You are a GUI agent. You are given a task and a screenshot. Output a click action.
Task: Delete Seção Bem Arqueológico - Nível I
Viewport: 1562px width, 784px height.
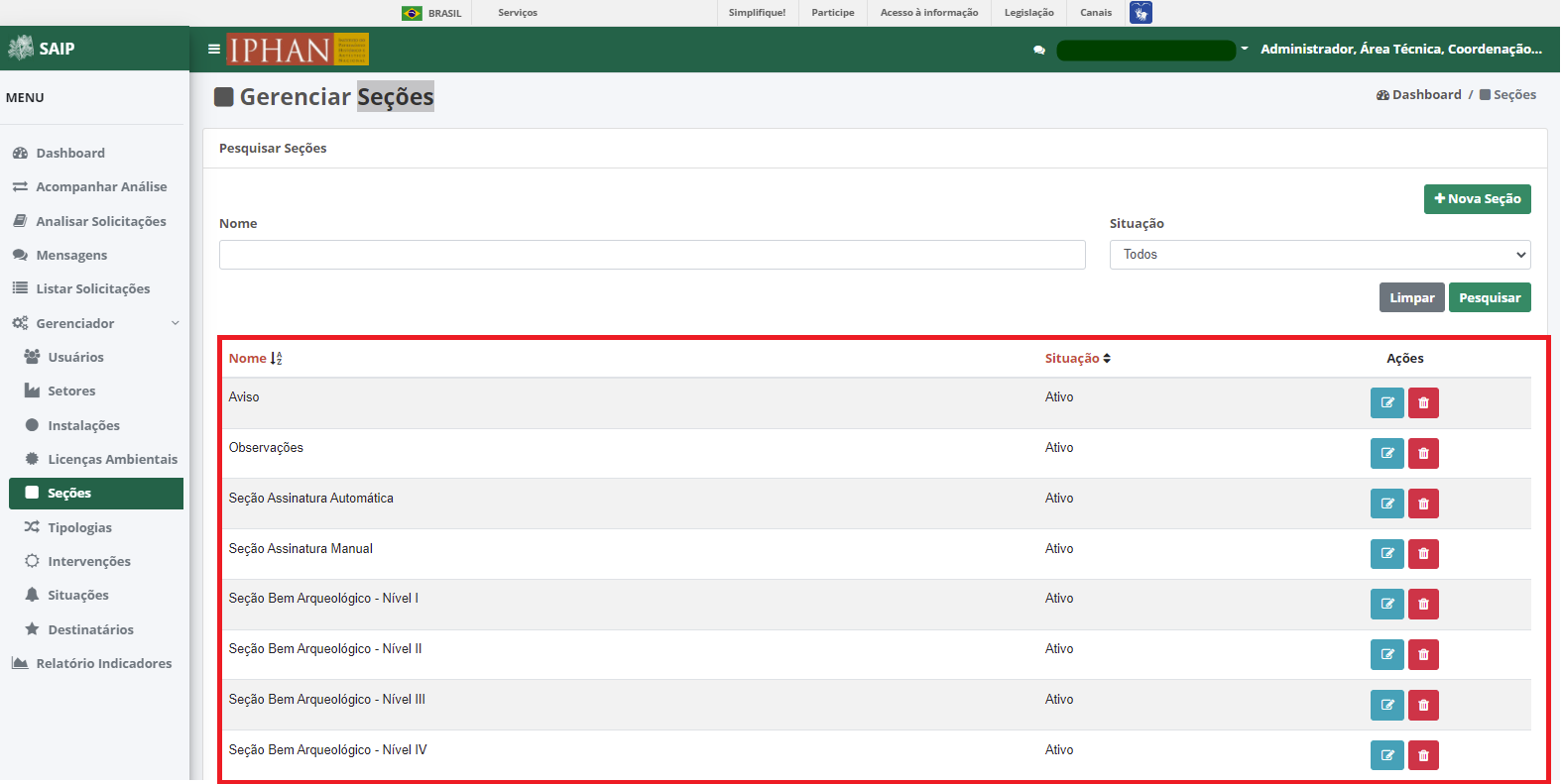(1423, 604)
